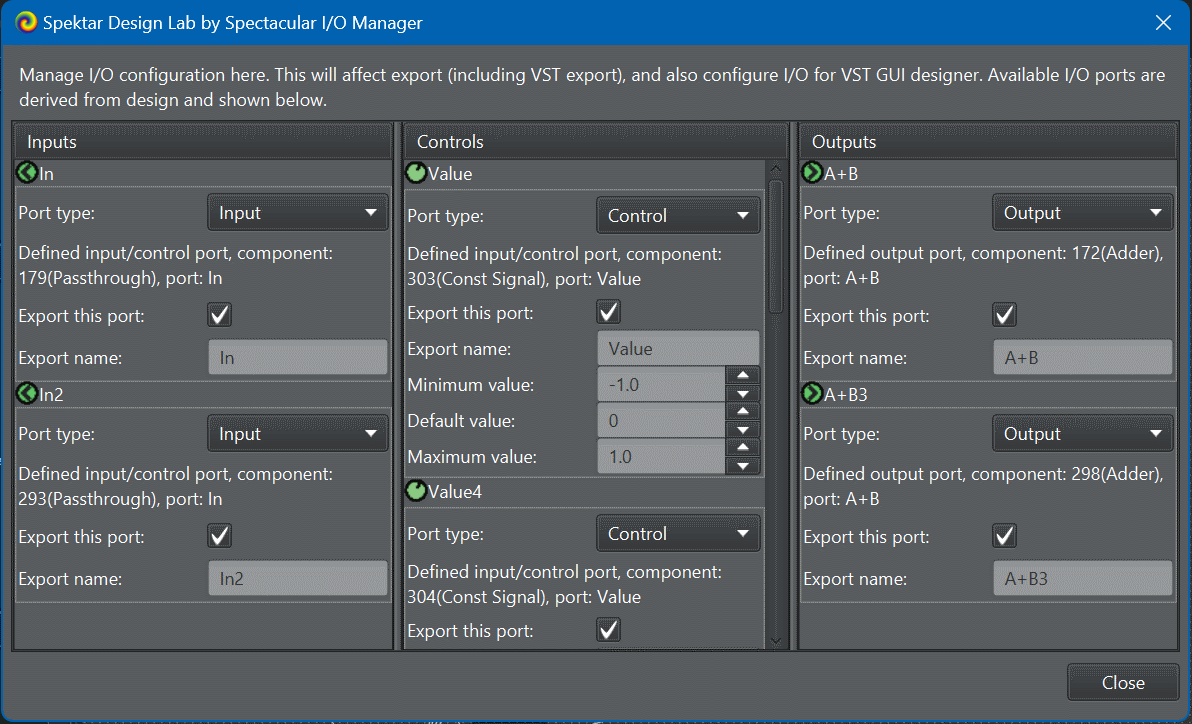The width and height of the screenshot is (1192, 724).
Task: Disable export of the A+B3 output port
Action: coord(1005,536)
